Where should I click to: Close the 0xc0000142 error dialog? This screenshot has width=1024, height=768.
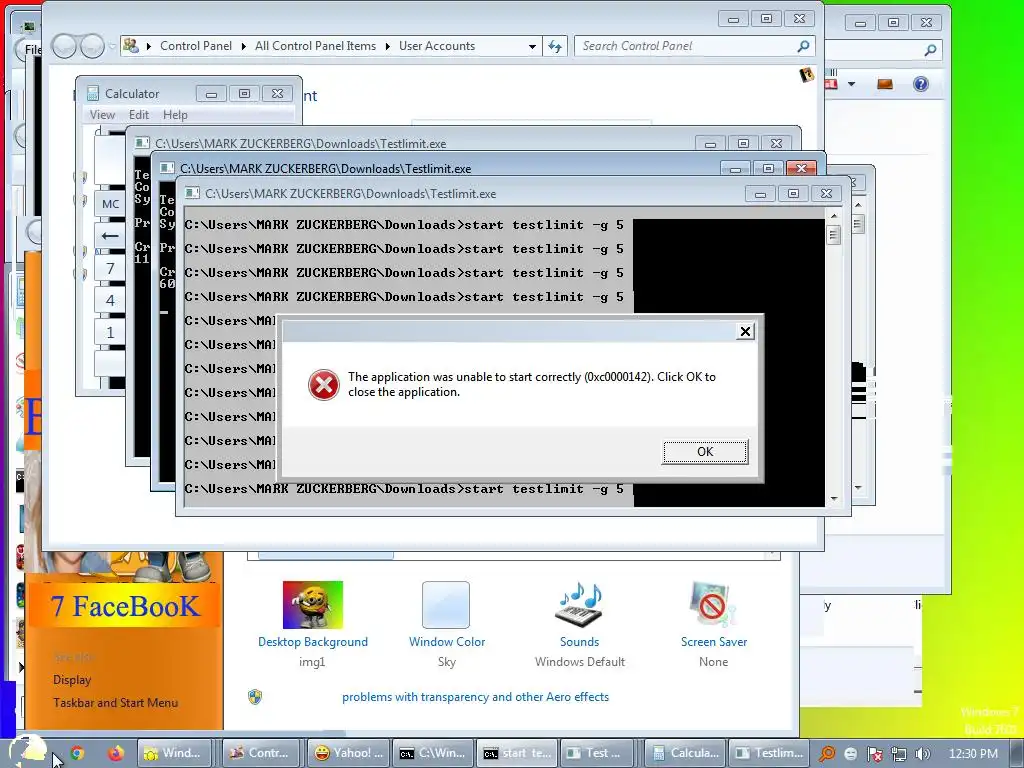click(x=745, y=332)
